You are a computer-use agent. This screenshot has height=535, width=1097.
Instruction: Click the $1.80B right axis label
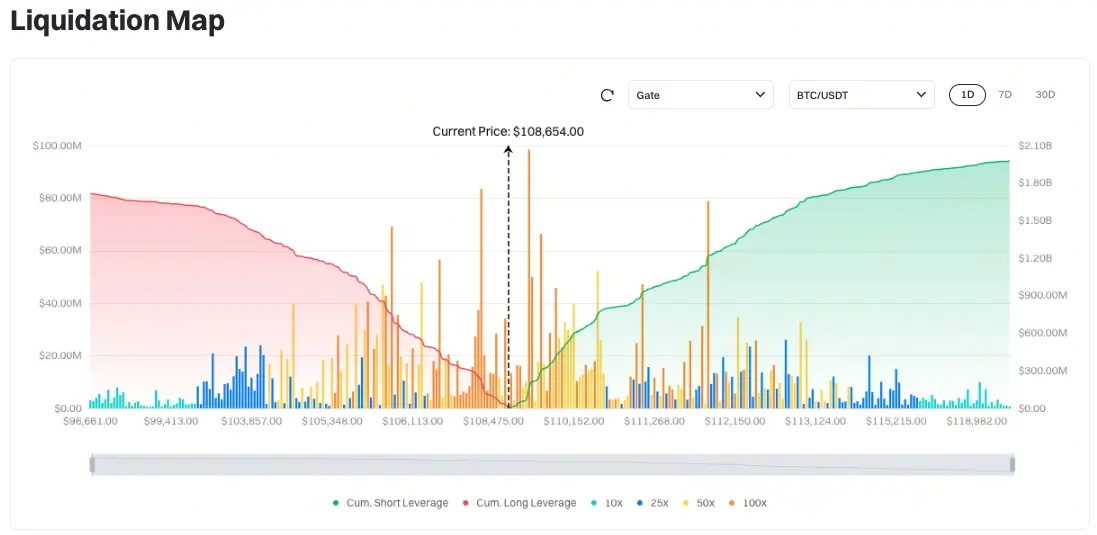click(1035, 183)
